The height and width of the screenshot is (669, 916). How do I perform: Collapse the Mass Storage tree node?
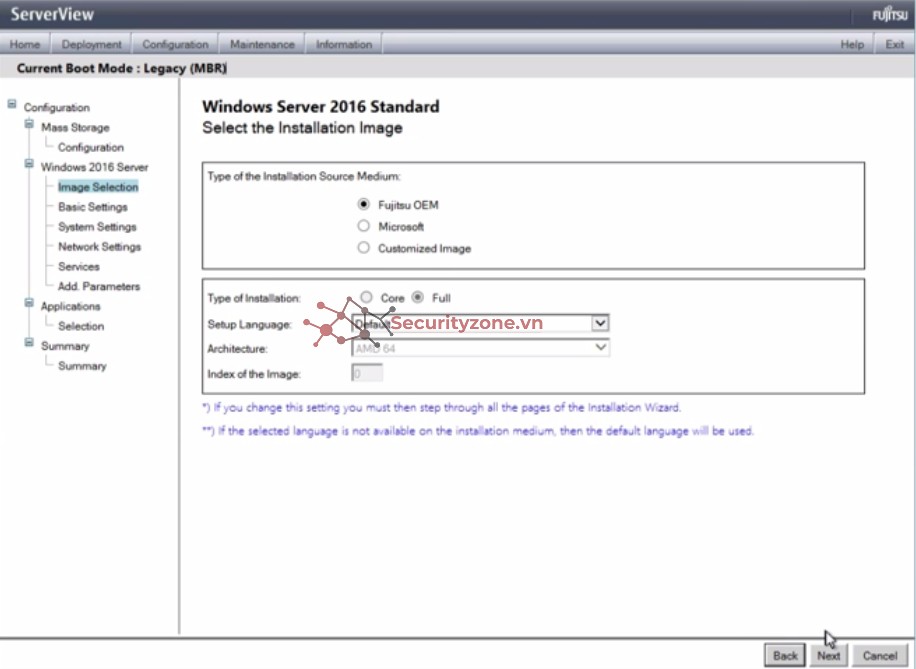(29, 124)
